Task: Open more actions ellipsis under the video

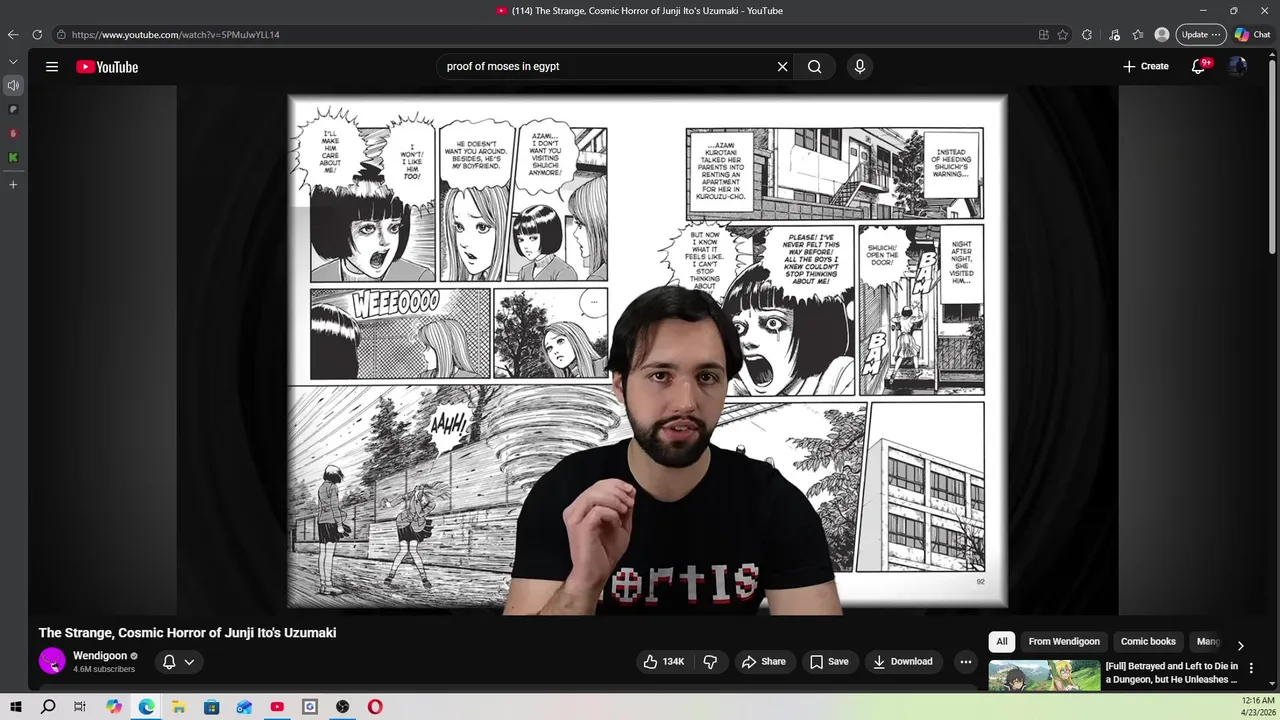Action: (x=965, y=661)
